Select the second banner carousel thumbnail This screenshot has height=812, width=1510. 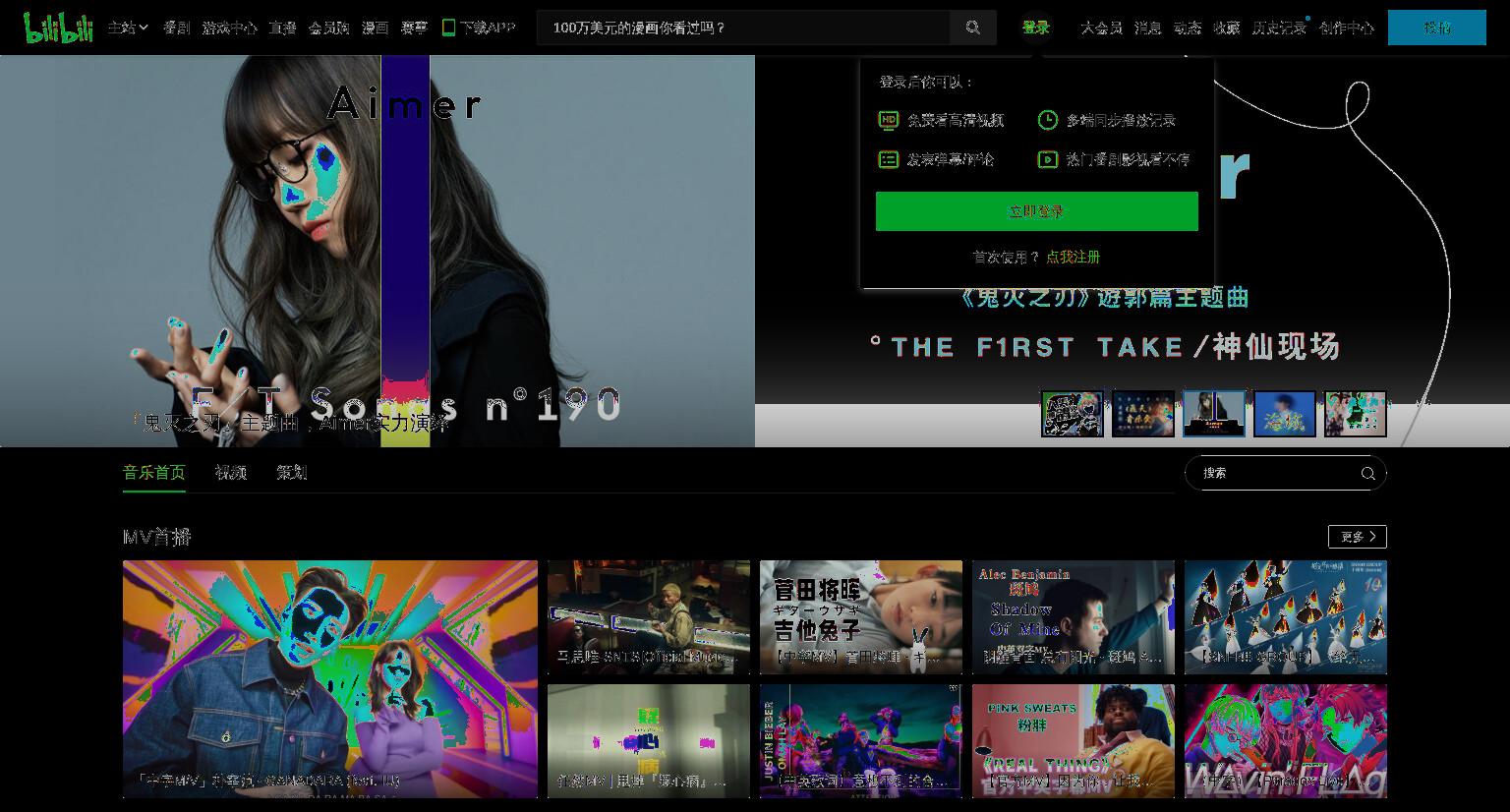click(x=1142, y=413)
